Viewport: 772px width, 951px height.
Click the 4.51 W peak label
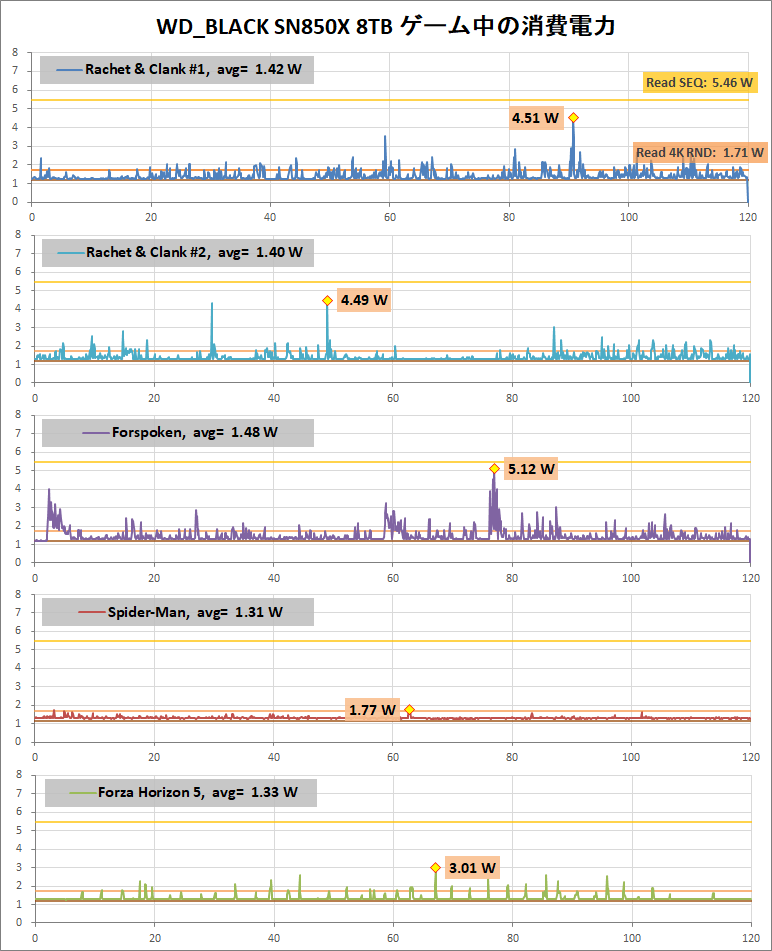[x=535, y=118]
